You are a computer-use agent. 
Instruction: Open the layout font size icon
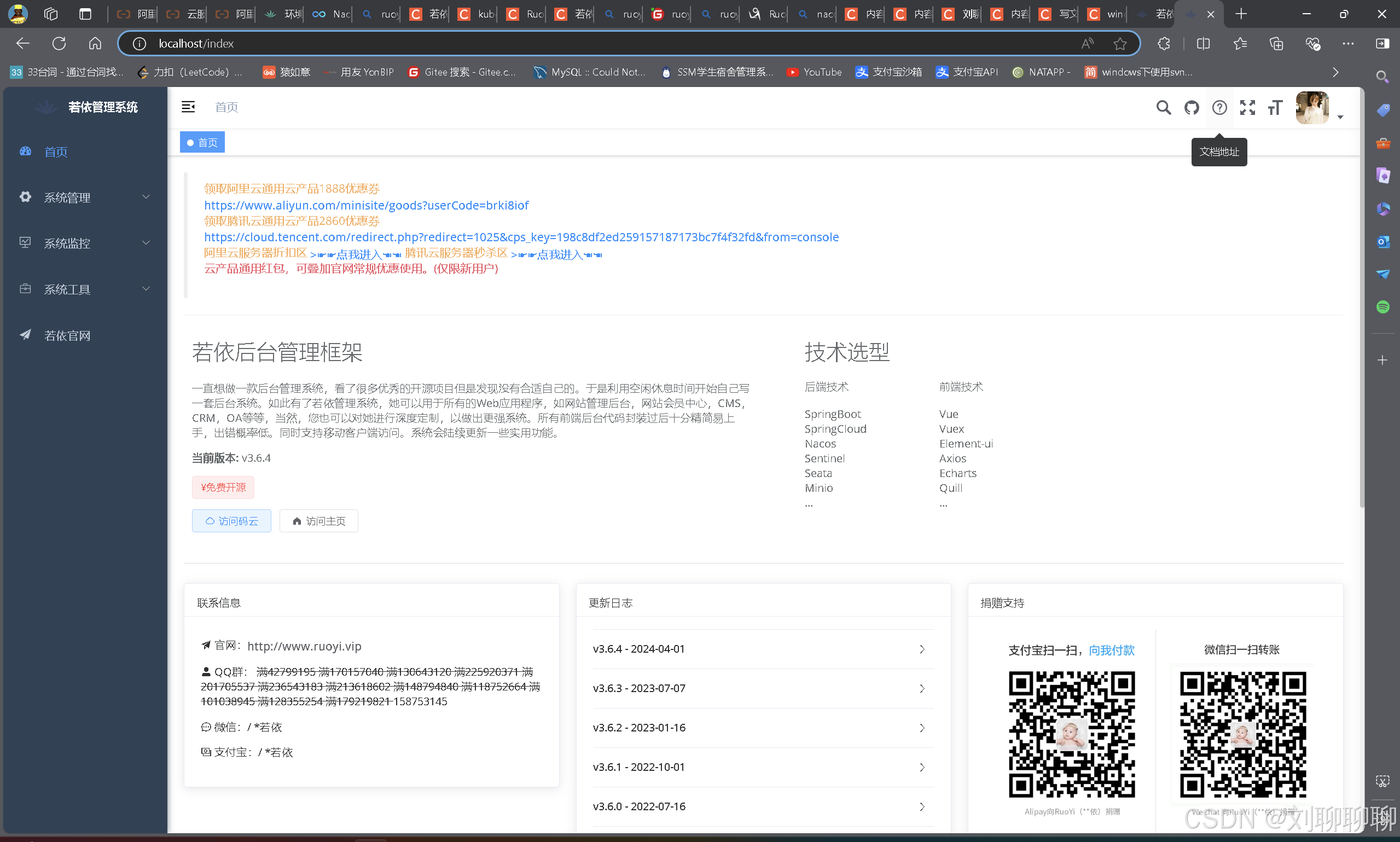[1275, 107]
